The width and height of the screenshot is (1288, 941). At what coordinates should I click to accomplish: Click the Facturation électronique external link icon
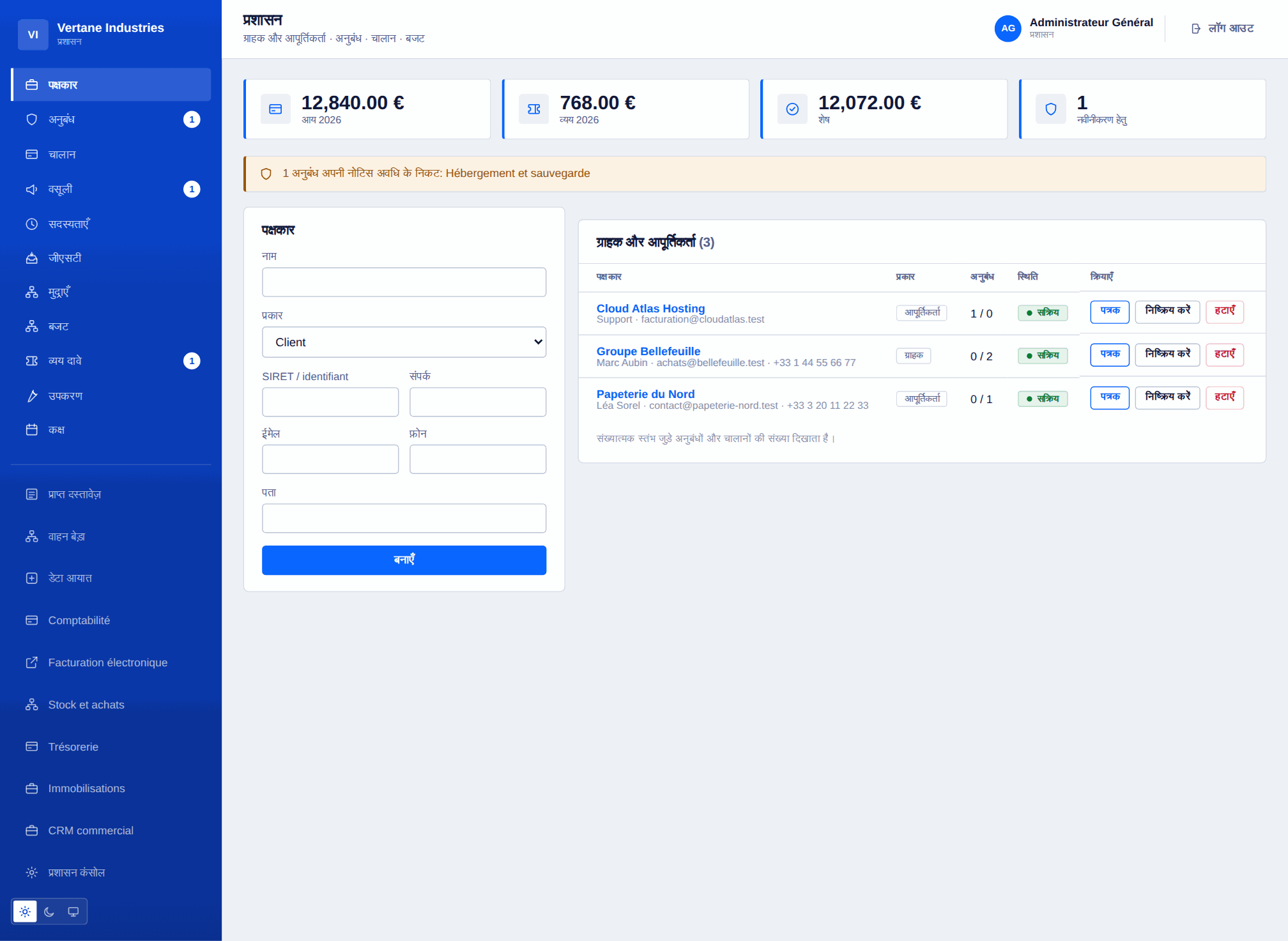[31, 662]
